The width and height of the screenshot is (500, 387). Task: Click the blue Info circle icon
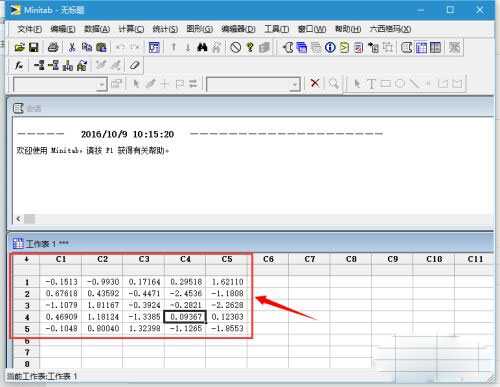330,47
